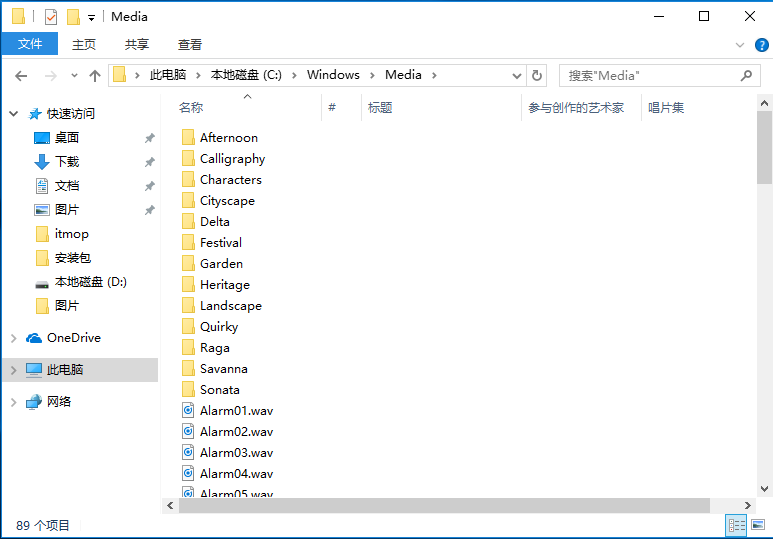Select the Alarm01.wav audio file
The height and width of the screenshot is (539, 773).
[236, 411]
